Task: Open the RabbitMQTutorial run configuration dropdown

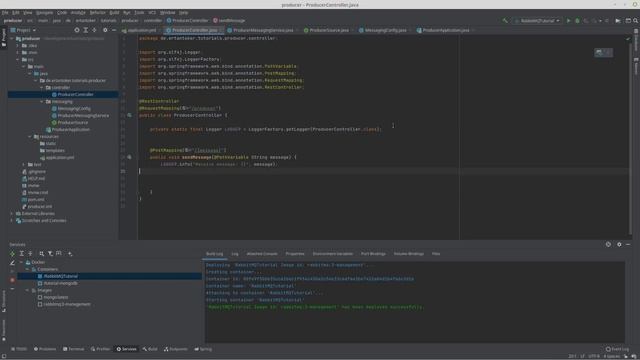Action: tap(537, 20)
